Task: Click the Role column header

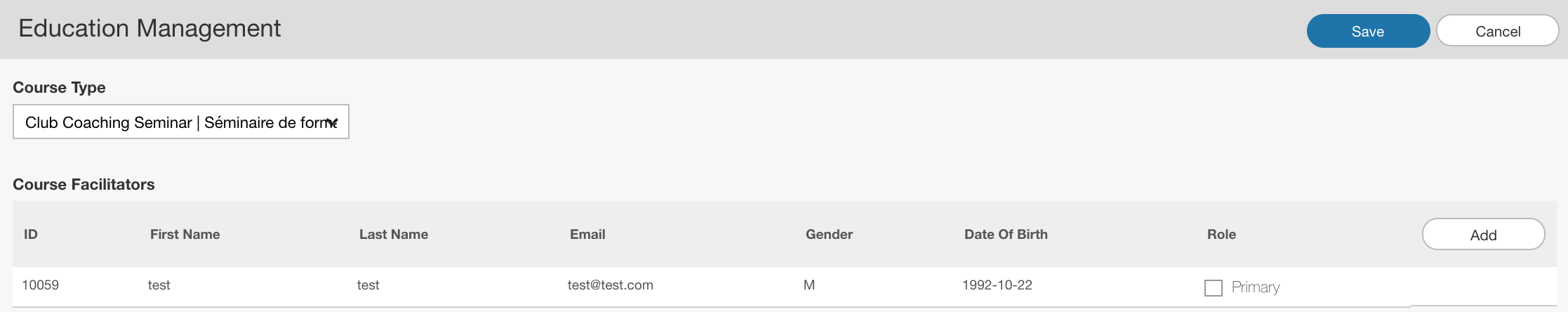Action: [1221, 235]
